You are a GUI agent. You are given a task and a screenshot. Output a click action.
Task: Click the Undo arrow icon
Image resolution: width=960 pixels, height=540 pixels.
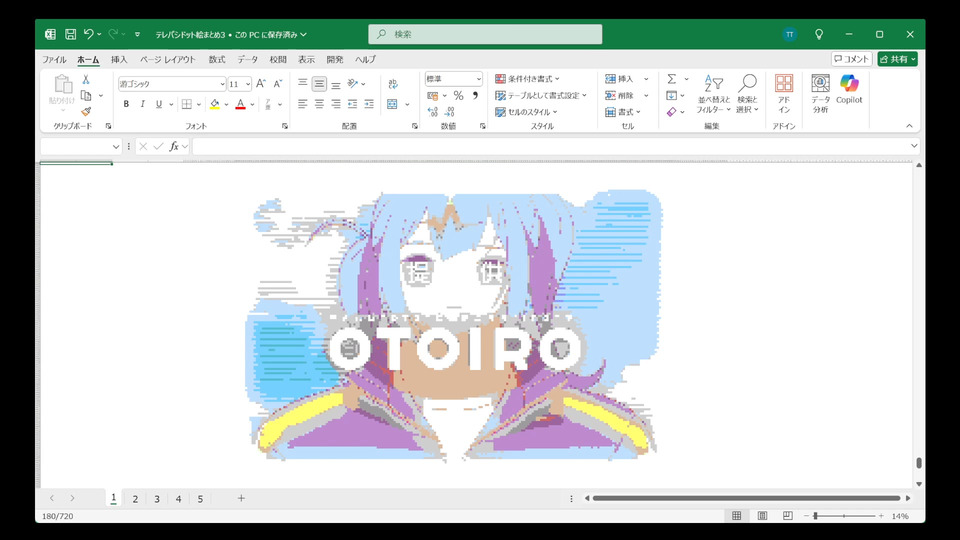click(x=89, y=34)
